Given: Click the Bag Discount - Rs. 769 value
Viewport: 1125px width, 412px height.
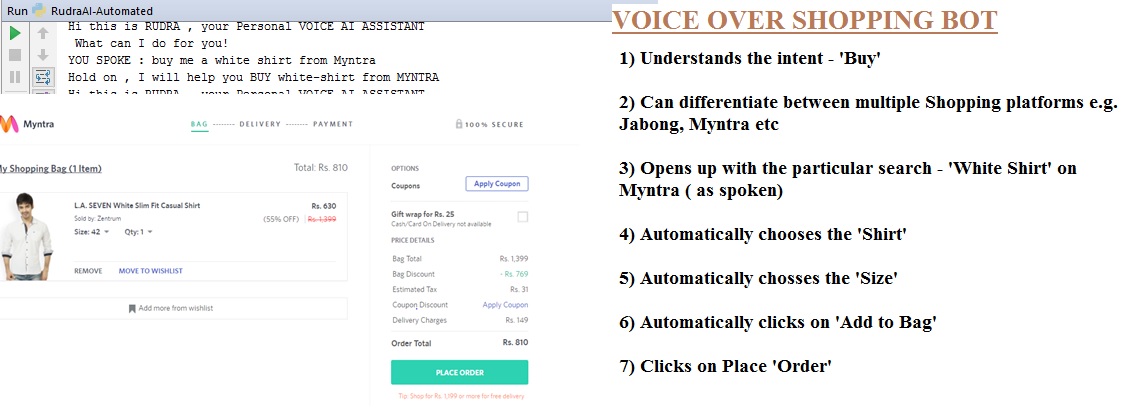Looking at the screenshot, I should point(514,274).
